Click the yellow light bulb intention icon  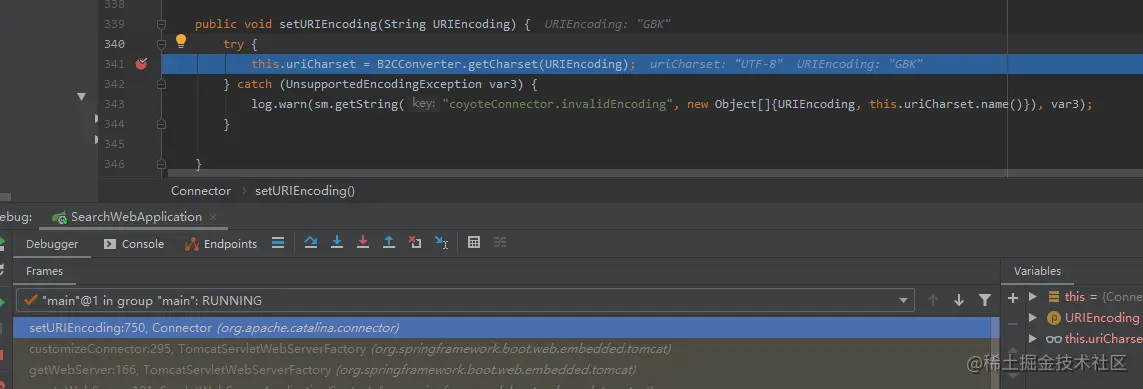(181, 42)
